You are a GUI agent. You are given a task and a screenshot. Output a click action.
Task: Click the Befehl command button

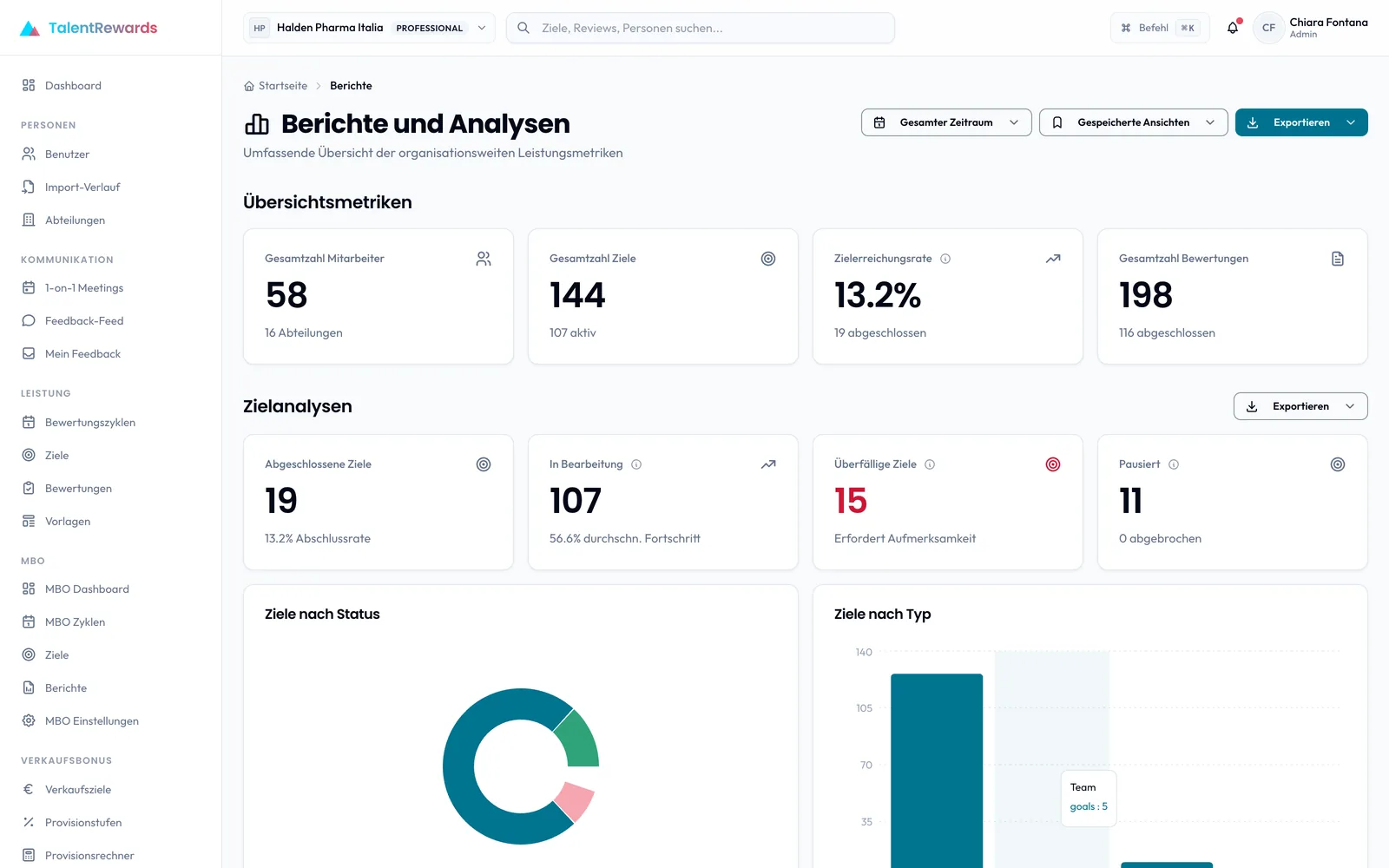(1160, 28)
